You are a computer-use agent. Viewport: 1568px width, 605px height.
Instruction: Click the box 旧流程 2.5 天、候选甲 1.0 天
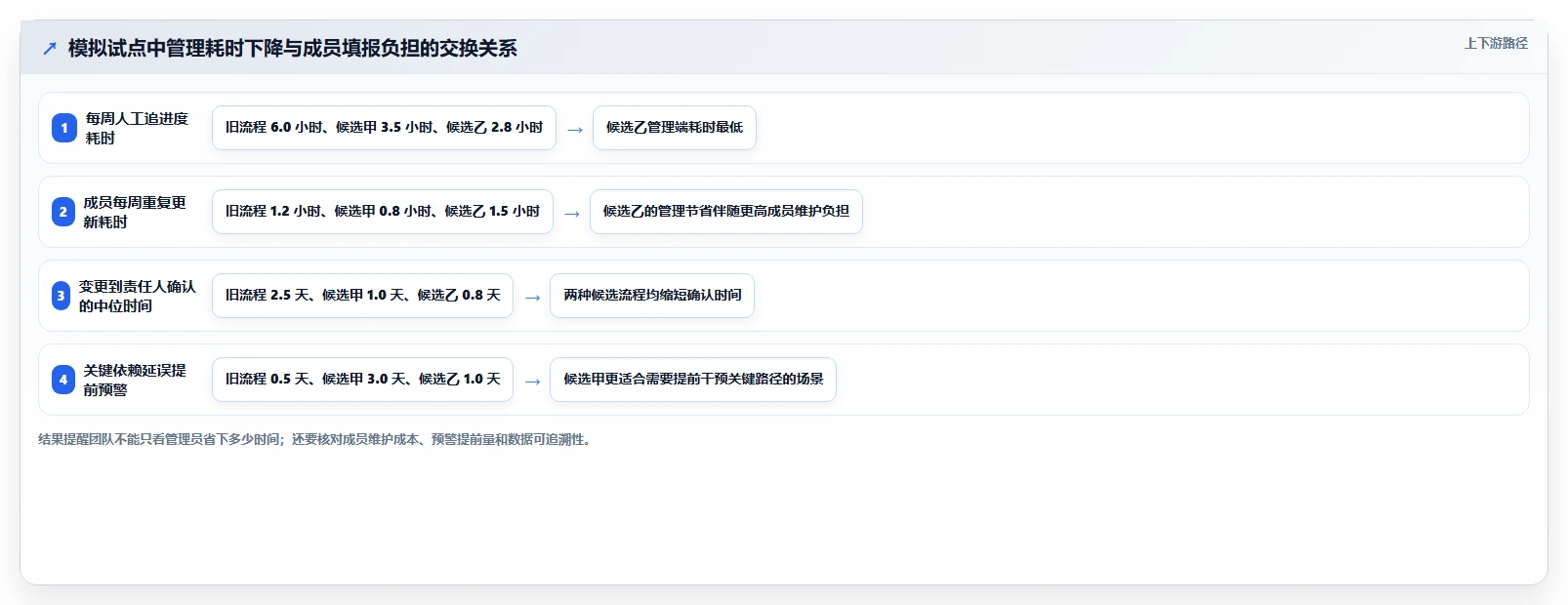point(362,296)
